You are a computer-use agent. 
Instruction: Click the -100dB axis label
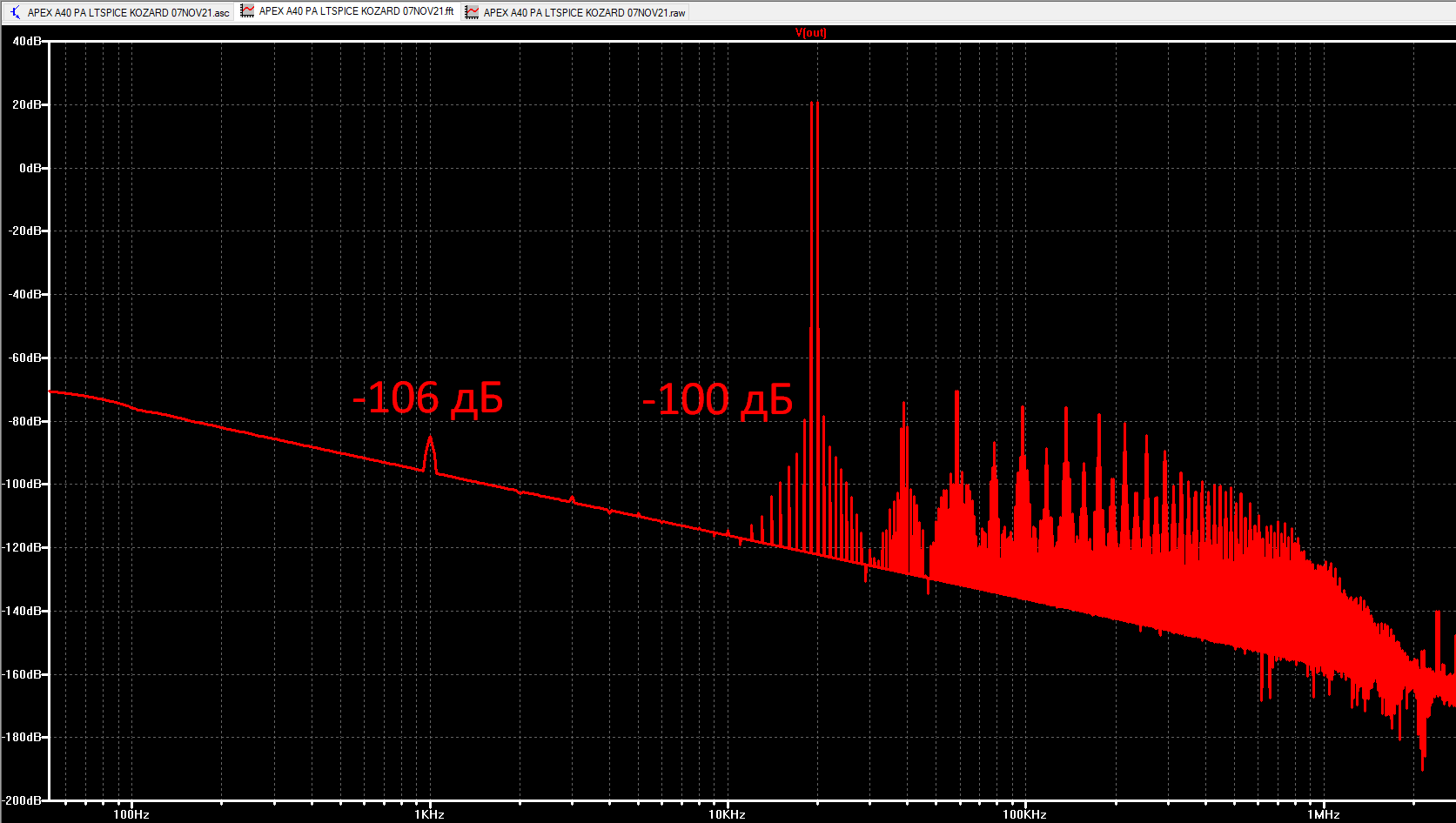point(22,484)
